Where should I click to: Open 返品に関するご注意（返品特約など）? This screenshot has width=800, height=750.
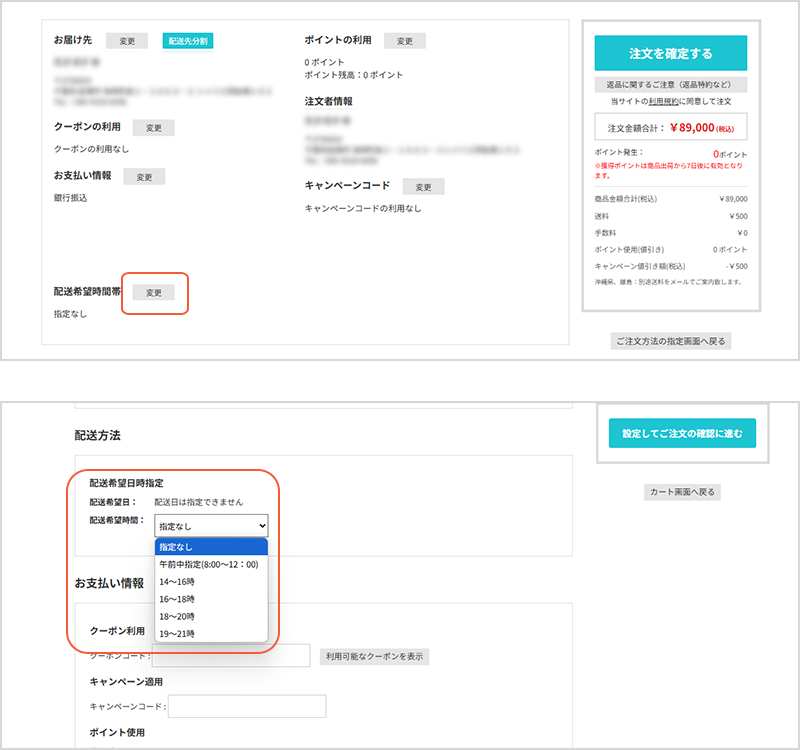coord(673,84)
